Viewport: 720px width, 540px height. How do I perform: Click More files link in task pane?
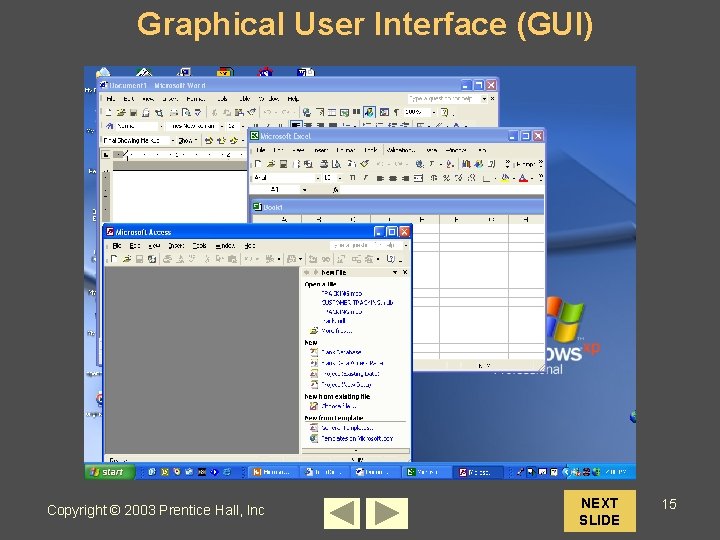click(x=337, y=331)
